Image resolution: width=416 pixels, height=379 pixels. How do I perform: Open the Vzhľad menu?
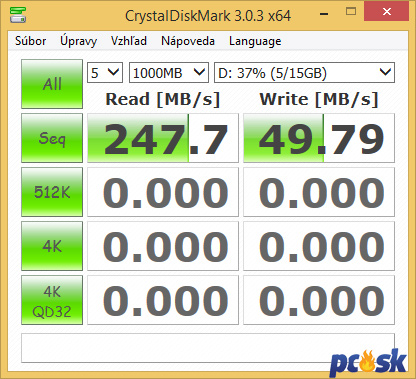pos(129,41)
